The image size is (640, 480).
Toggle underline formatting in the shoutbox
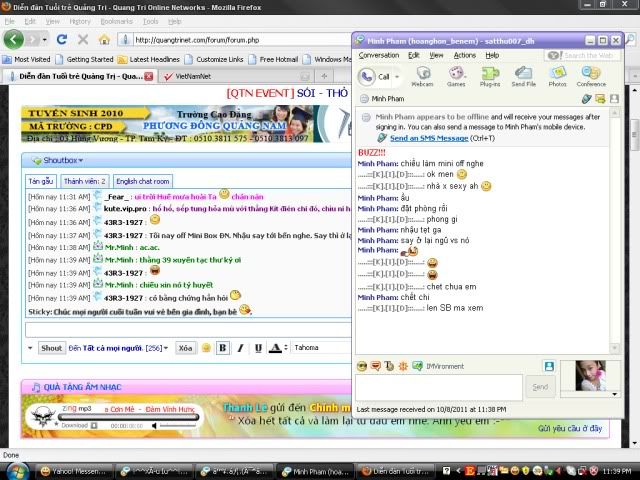point(258,348)
